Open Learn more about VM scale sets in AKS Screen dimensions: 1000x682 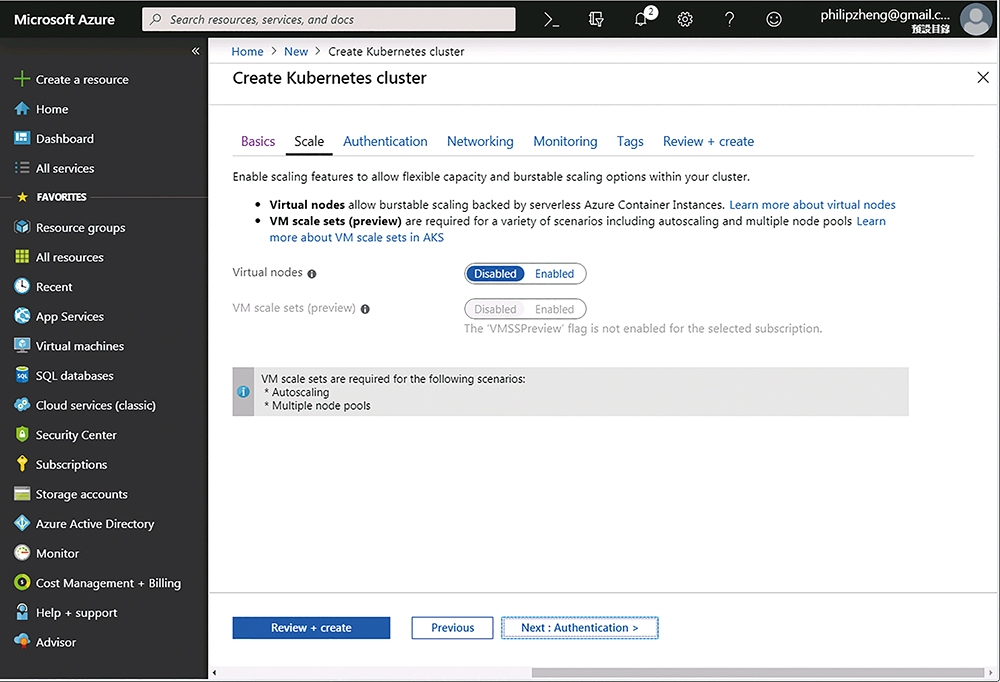[356, 237]
